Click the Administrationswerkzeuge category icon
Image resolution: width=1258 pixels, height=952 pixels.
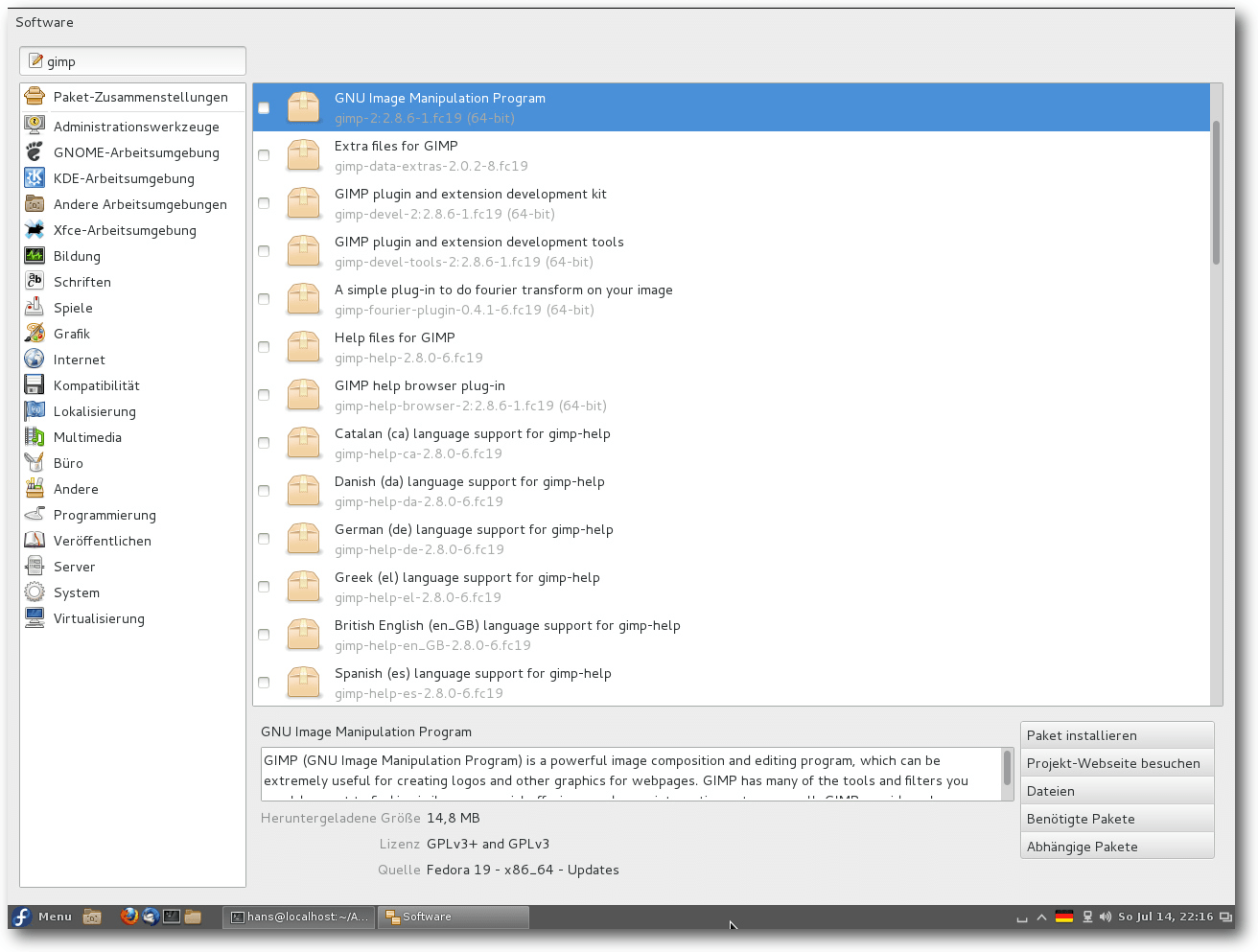pos(35,126)
